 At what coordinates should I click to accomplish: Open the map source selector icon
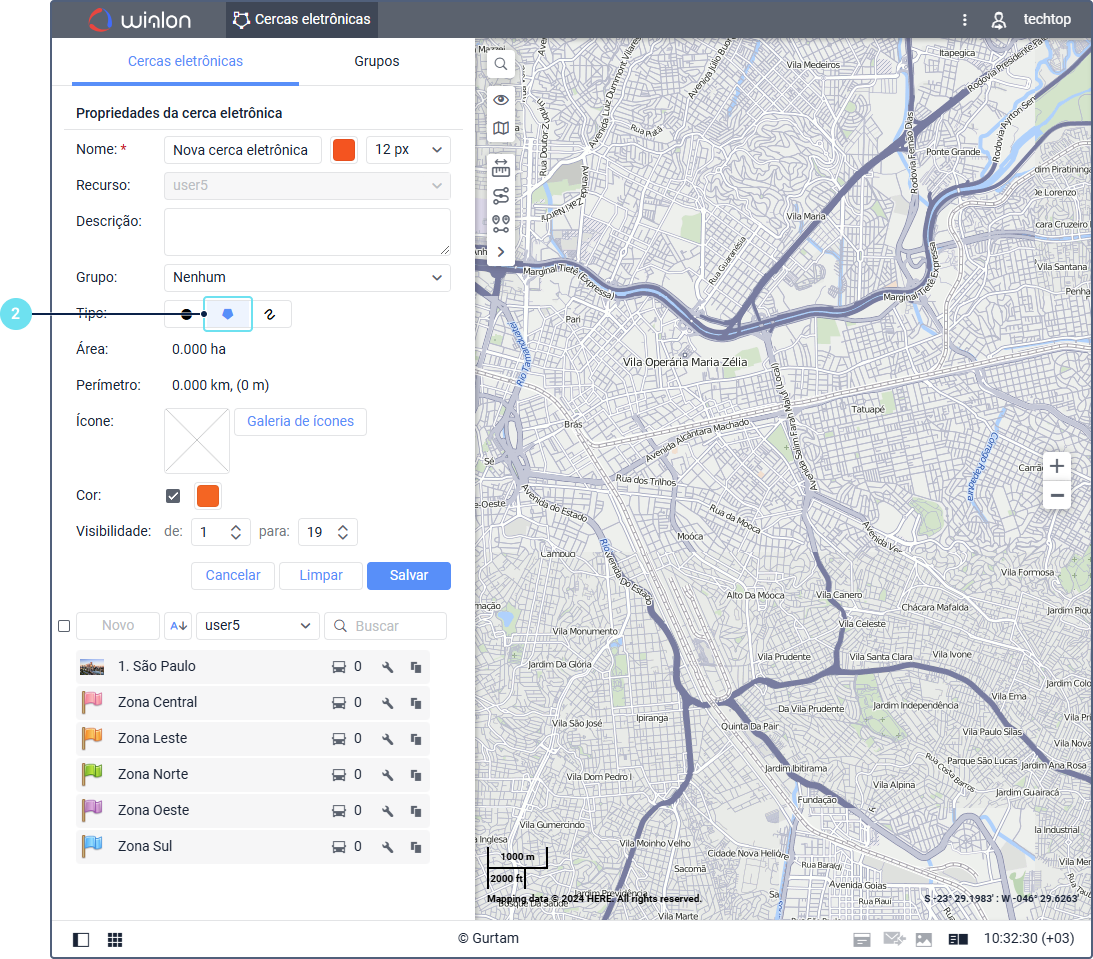(500, 128)
